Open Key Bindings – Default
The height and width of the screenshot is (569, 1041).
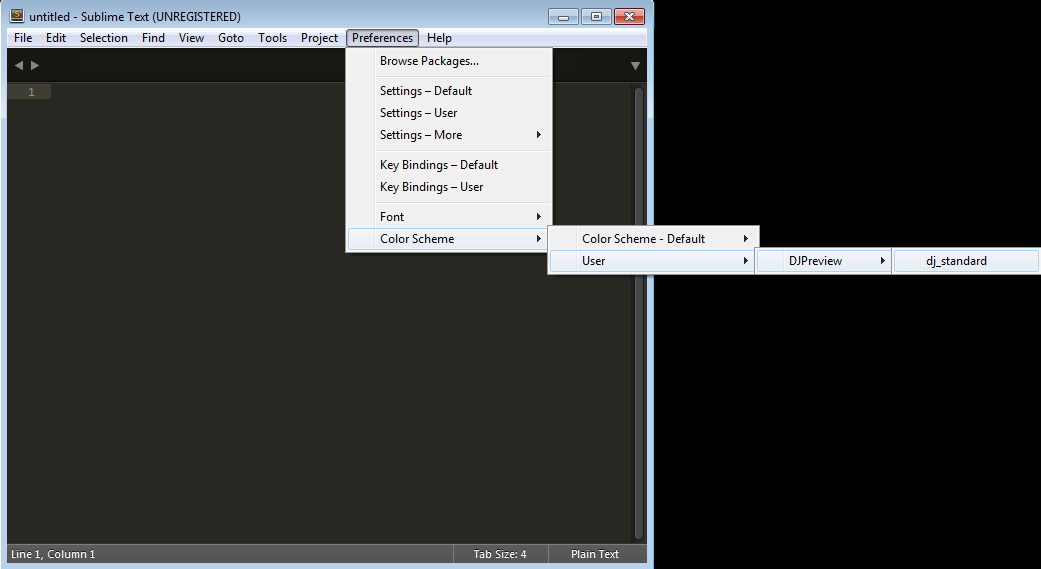click(x=438, y=165)
